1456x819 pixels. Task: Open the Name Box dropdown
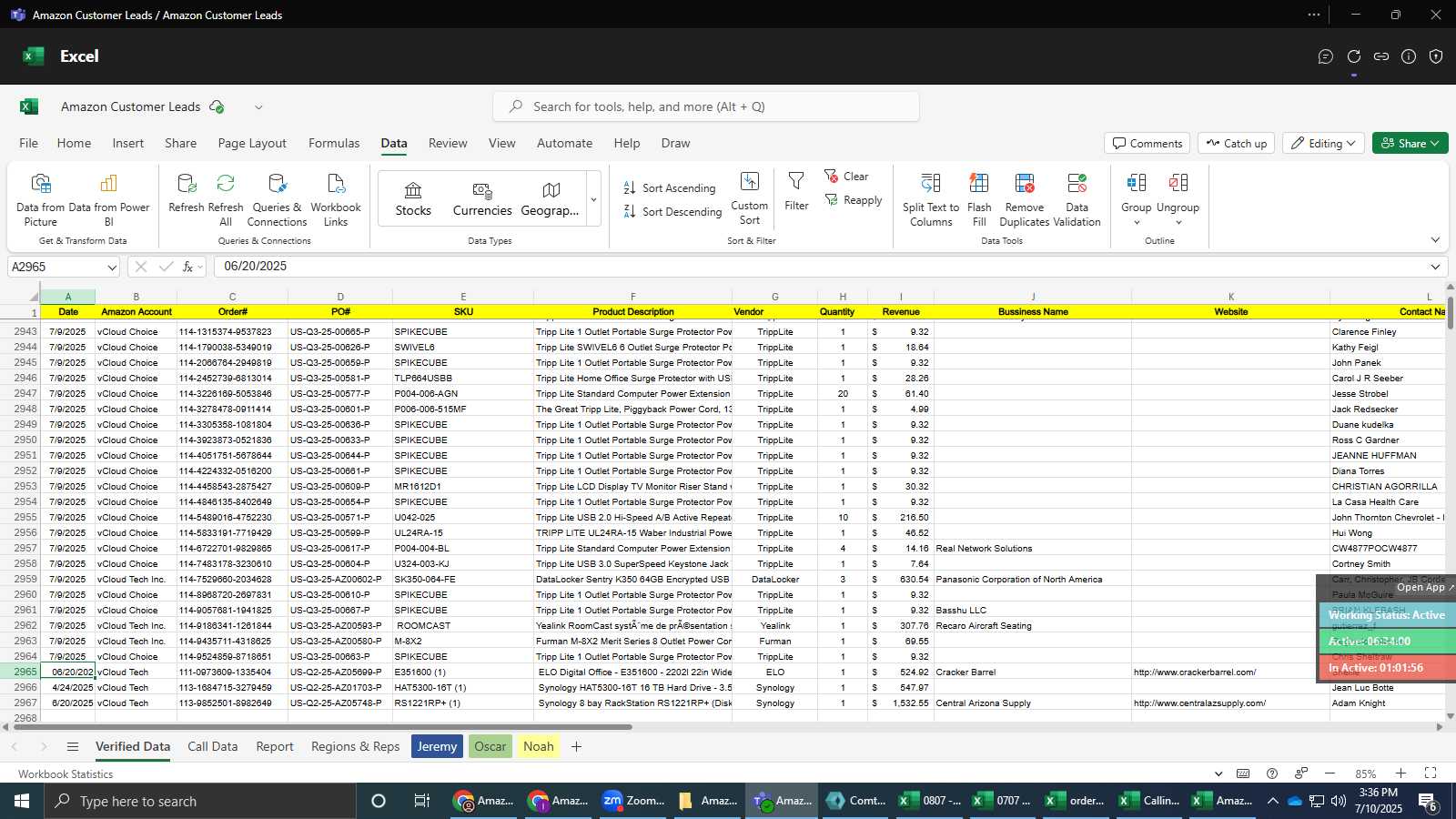click(112, 268)
